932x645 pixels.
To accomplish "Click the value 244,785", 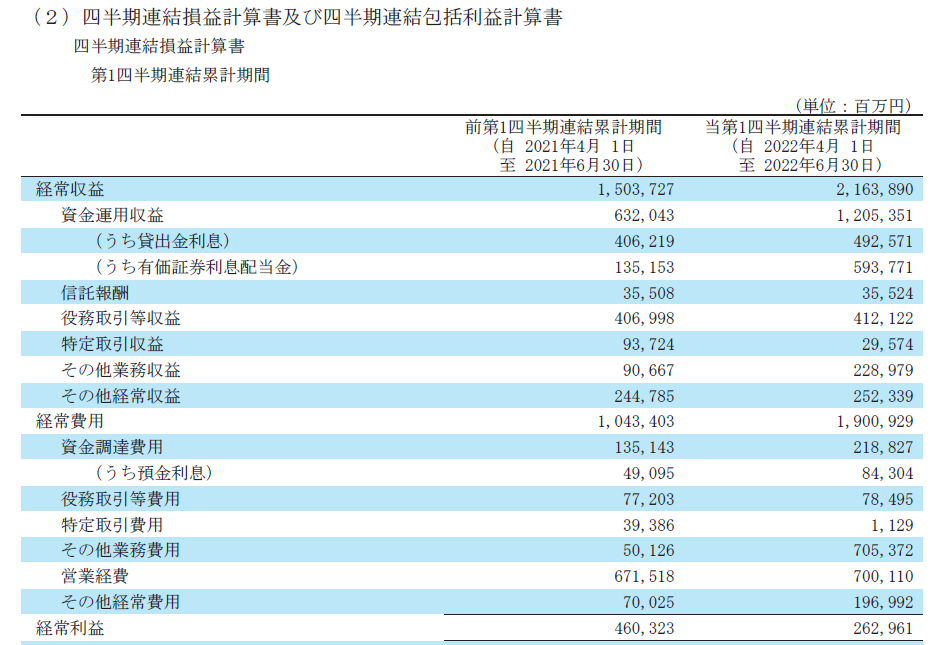I will click(644, 397).
